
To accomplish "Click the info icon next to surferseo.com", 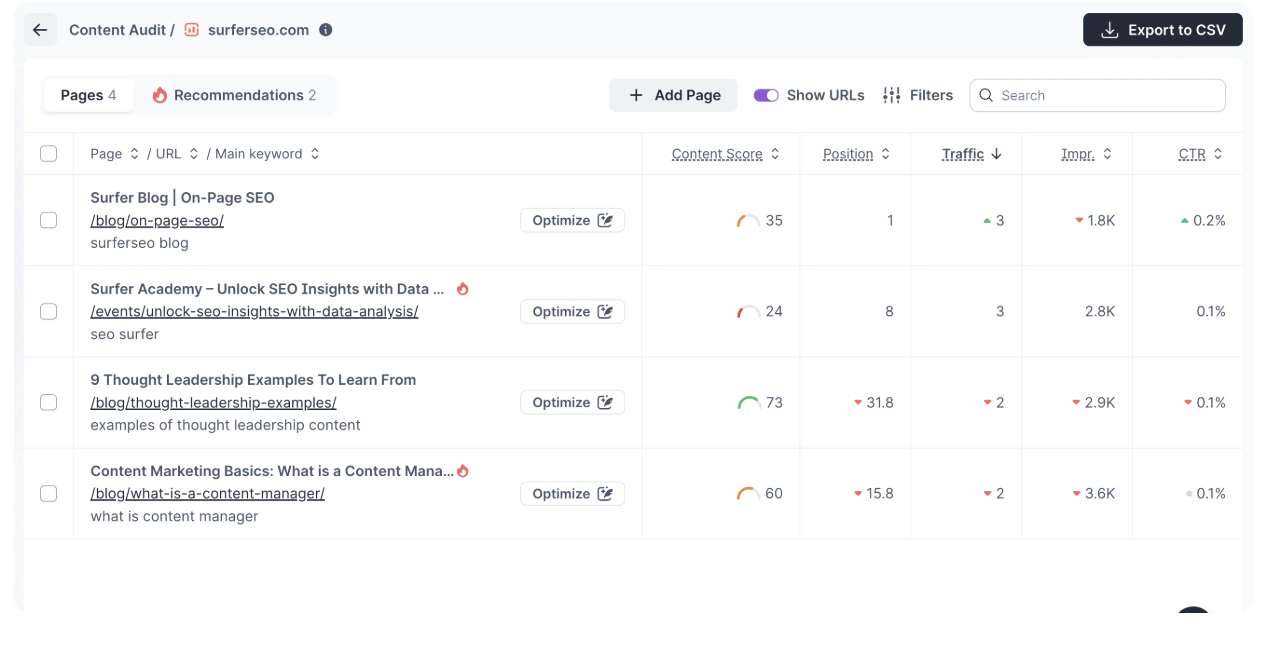I will click(325, 29).
